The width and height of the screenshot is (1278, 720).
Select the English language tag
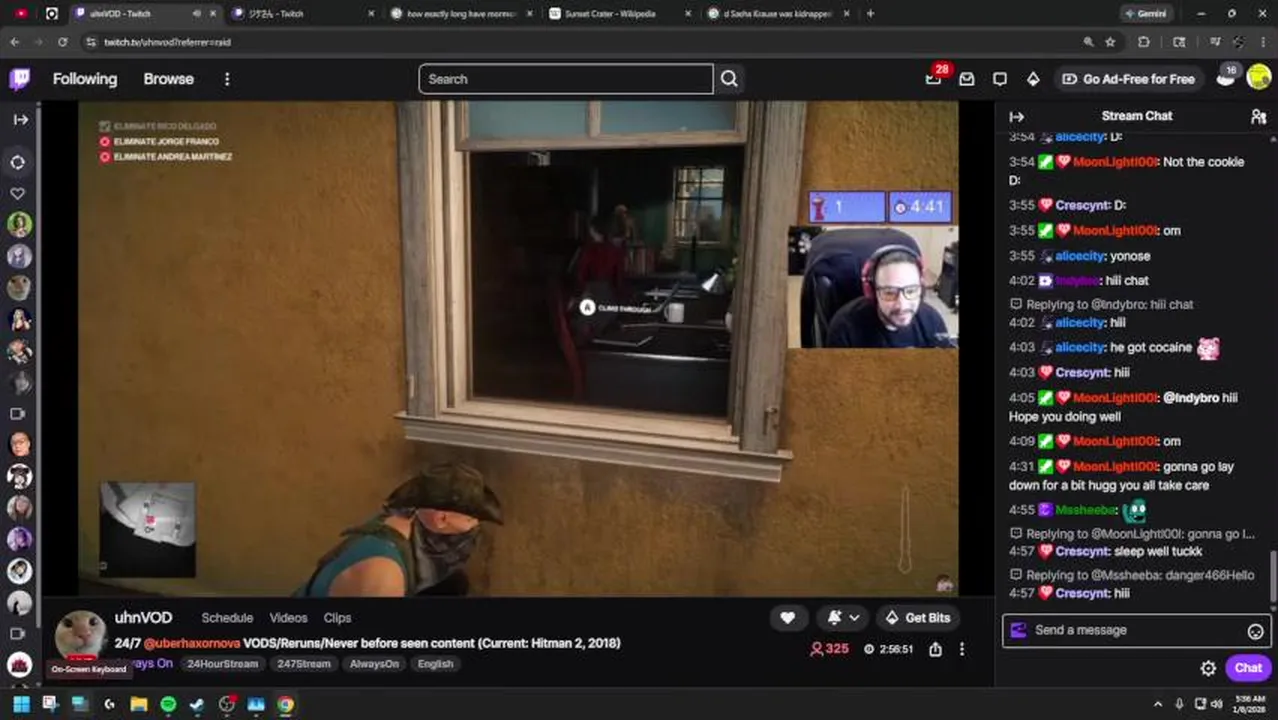coord(435,664)
